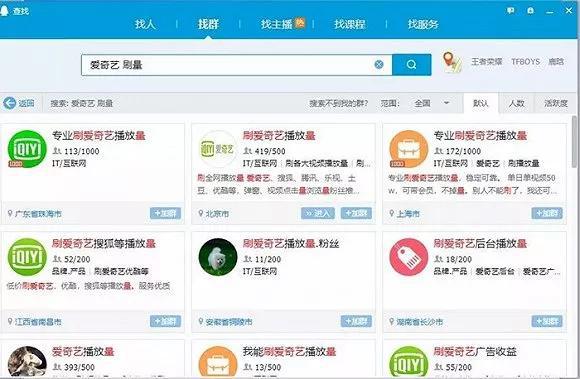Open the 找主播 tab
The height and width of the screenshot is (379, 580).
[277, 24]
